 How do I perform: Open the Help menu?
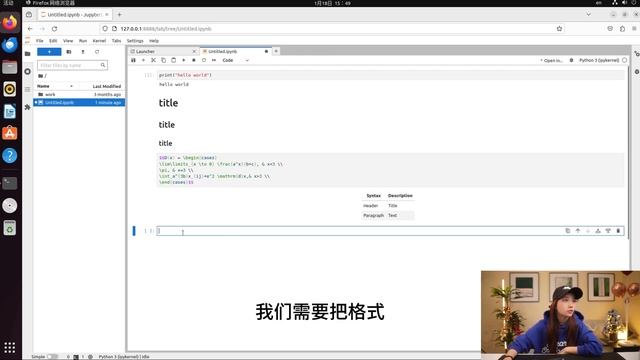pyautogui.click(x=154, y=41)
